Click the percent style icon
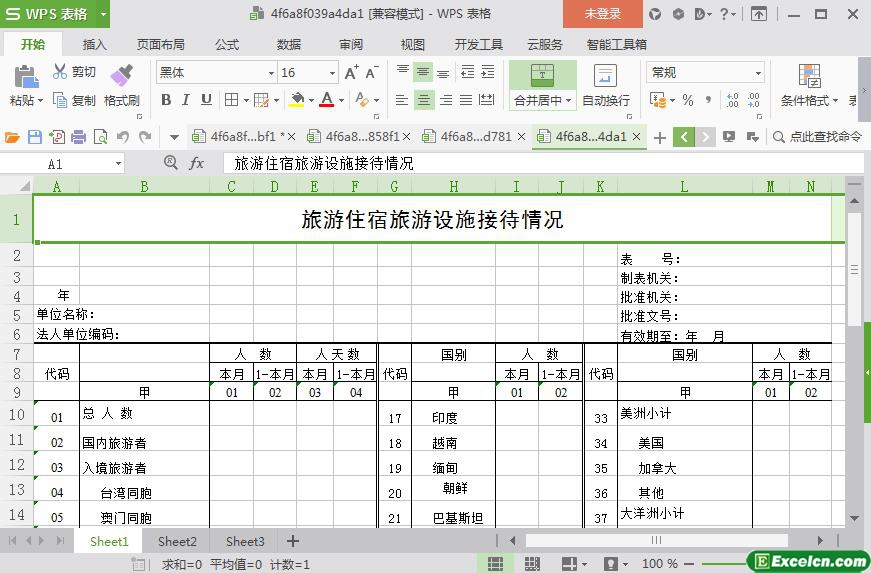 688,100
